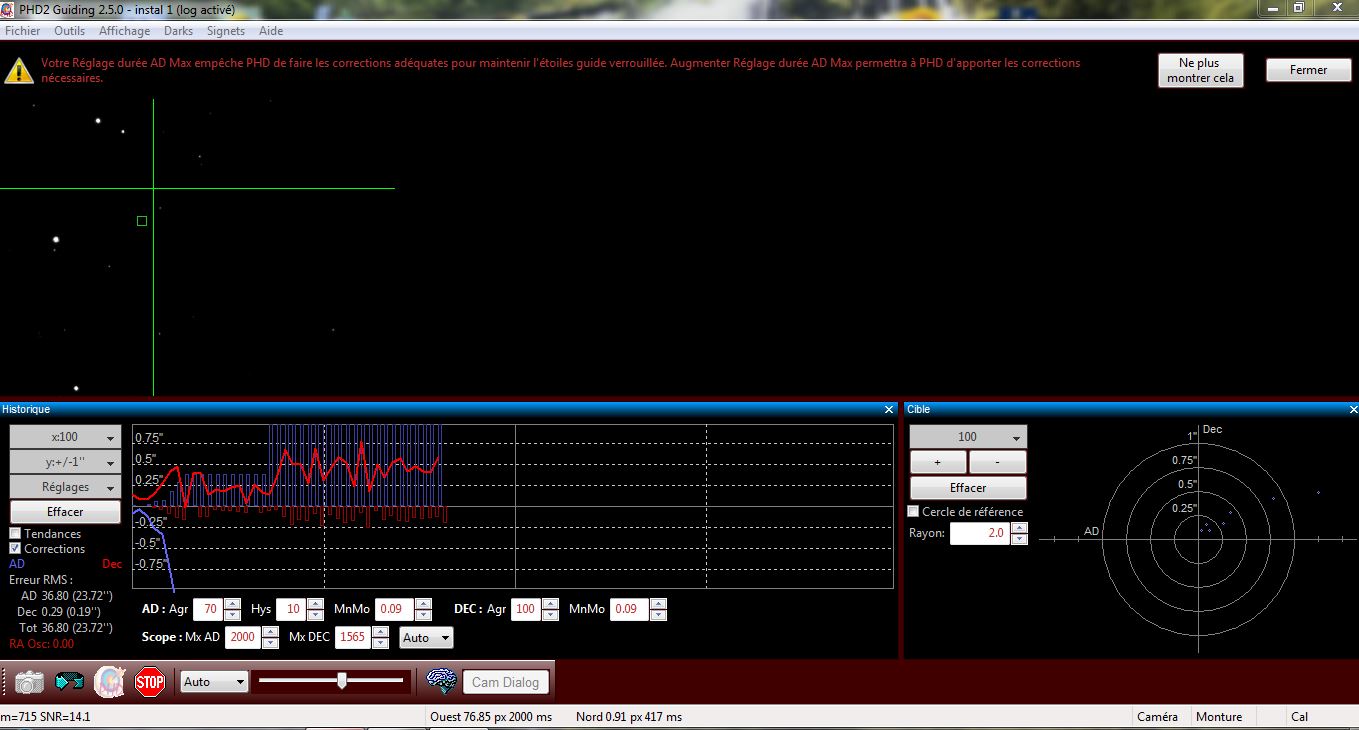
Task: Open the Signets menu
Action: [x=226, y=31]
